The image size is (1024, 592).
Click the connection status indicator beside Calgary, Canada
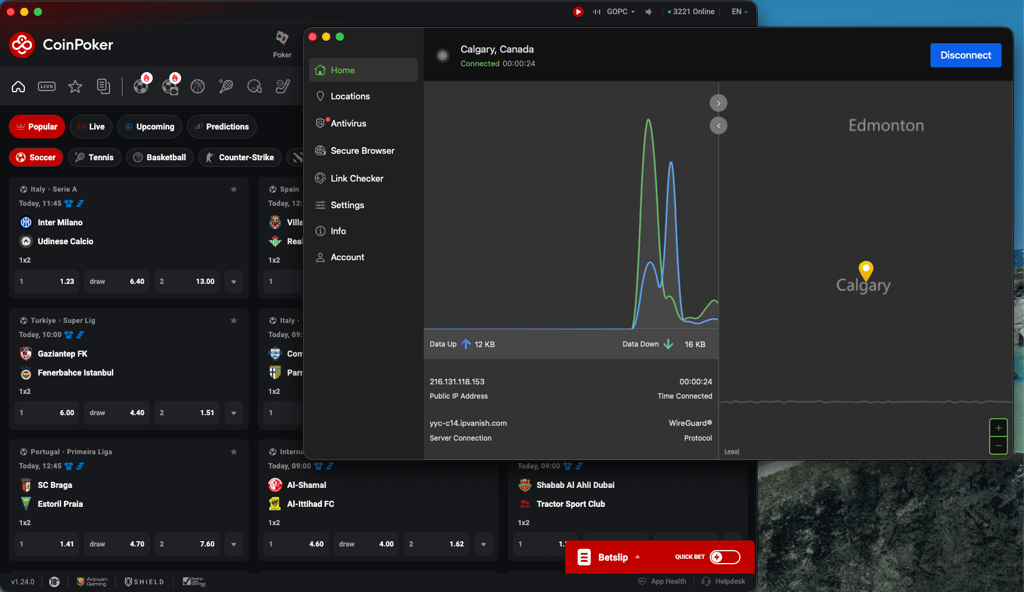443,56
